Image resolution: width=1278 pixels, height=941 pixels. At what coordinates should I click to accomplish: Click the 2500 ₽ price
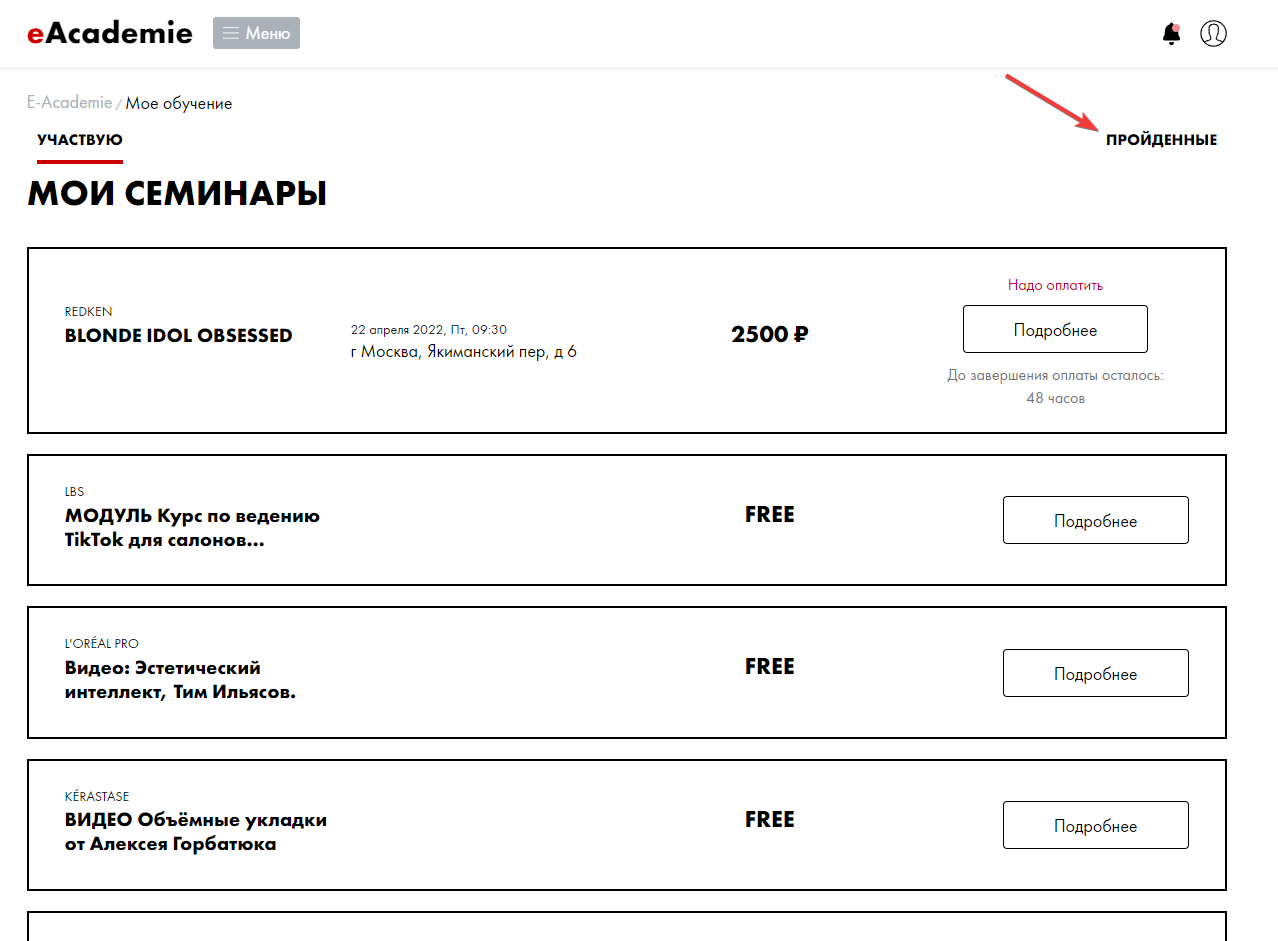[x=769, y=334]
